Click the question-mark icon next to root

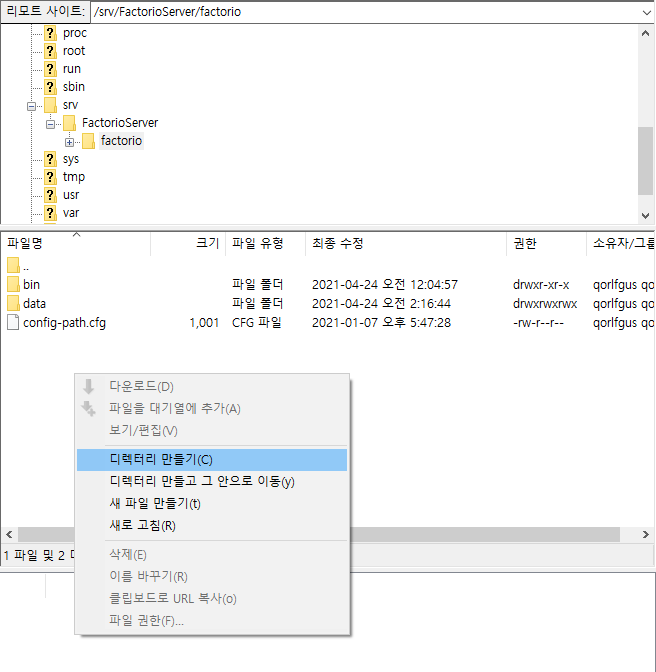click(x=50, y=51)
